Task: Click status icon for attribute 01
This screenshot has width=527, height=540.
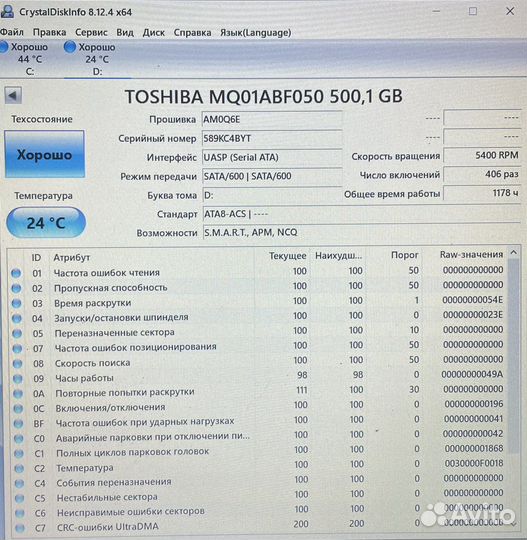Action: point(16,273)
